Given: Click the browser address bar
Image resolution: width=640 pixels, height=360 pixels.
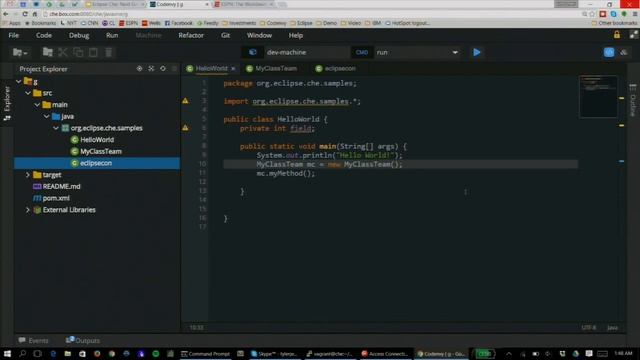Looking at the screenshot, I should point(310,14).
